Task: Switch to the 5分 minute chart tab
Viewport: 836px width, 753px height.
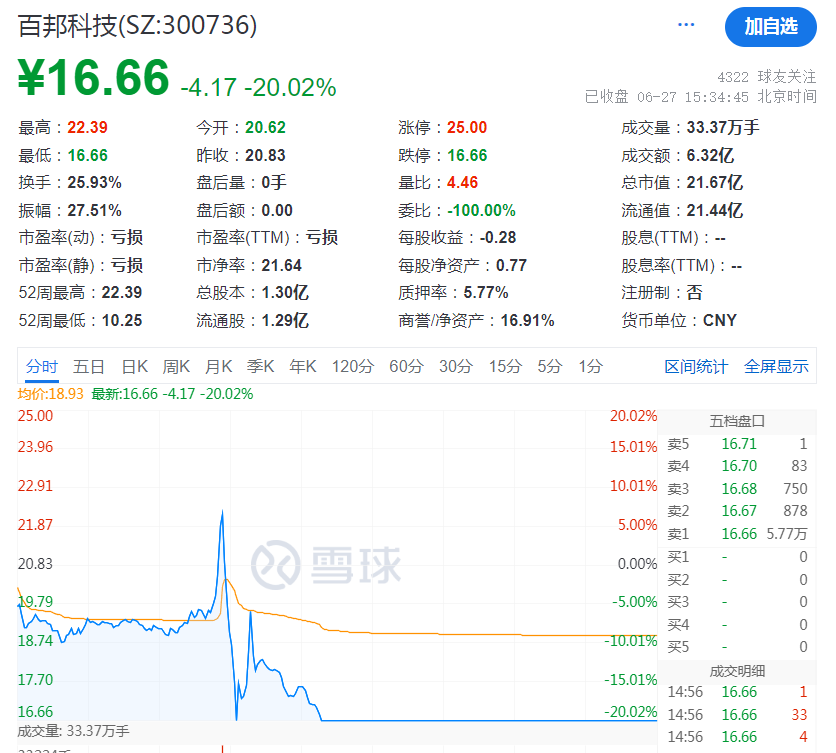Action: (550, 367)
